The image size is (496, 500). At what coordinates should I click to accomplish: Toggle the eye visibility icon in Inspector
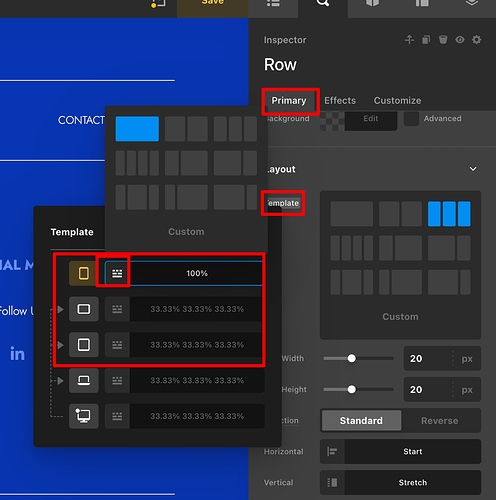pyautogui.click(x=460, y=40)
